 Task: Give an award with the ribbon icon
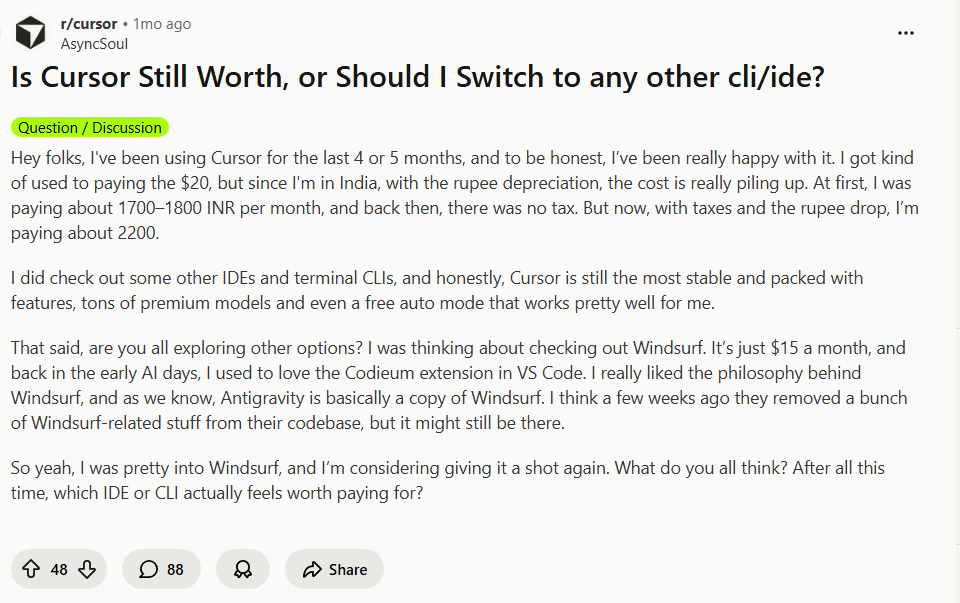pyautogui.click(x=242, y=569)
